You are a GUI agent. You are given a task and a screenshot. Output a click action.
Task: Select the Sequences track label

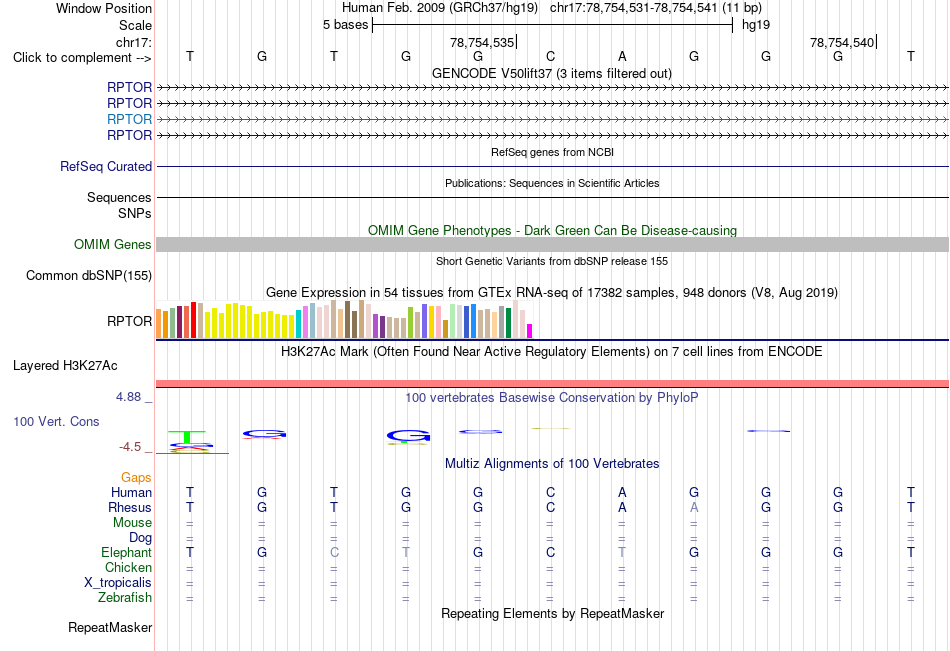(119, 198)
